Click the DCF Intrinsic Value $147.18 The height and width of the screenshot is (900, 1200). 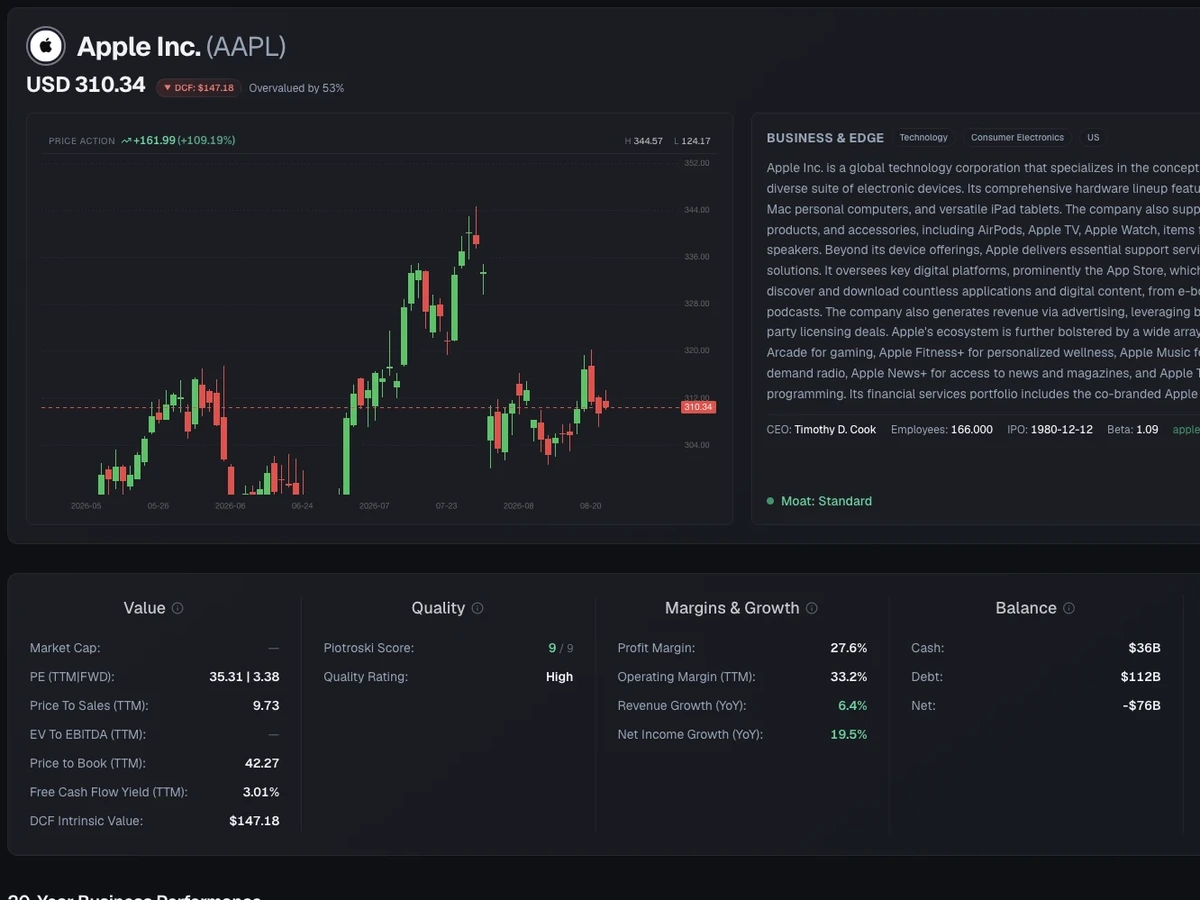[254, 821]
